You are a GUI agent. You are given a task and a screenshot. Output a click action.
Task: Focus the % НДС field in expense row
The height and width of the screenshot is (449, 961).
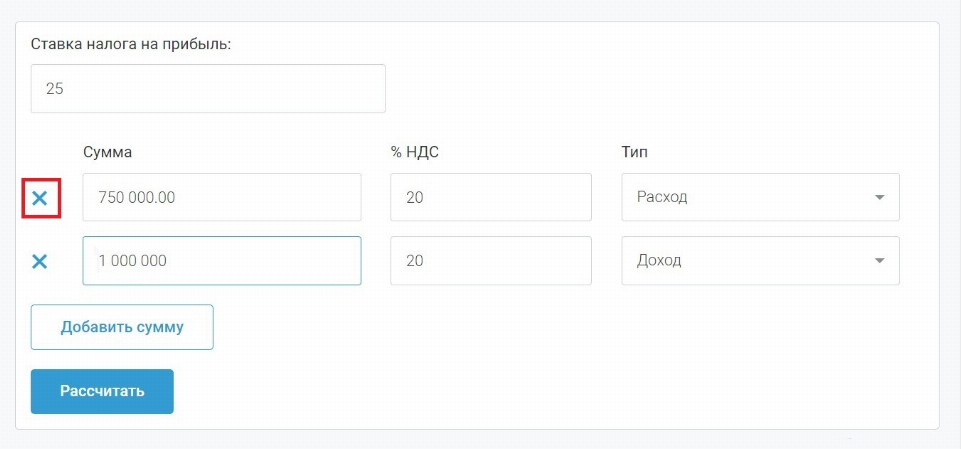click(x=490, y=198)
